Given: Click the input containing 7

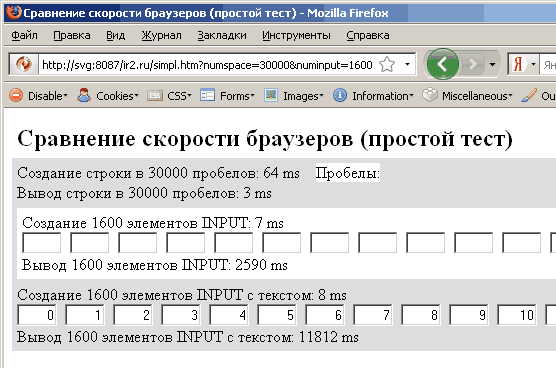Looking at the screenshot, I should [x=373, y=314].
